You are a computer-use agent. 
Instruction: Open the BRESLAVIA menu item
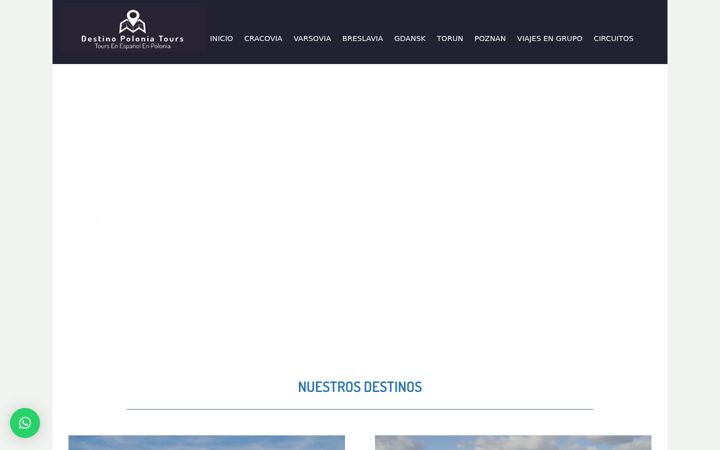click(x=362, y=39)
